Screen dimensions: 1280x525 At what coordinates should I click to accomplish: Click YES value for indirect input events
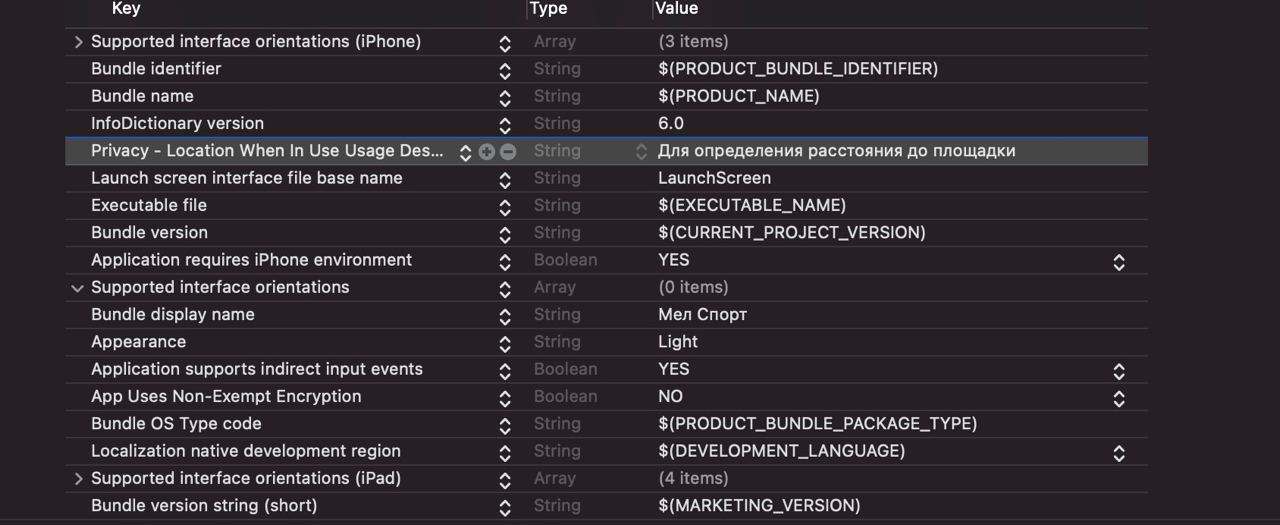point(674,369)
